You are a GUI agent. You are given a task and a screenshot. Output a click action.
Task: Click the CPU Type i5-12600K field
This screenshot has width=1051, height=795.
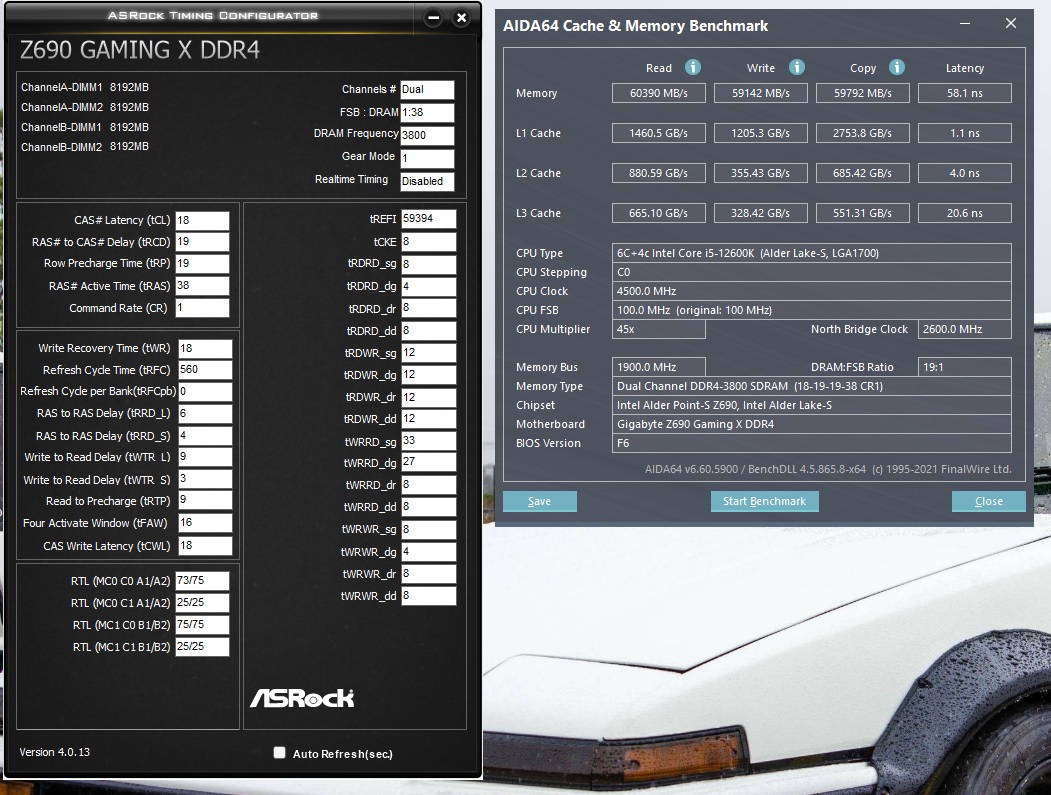[812, 253]
